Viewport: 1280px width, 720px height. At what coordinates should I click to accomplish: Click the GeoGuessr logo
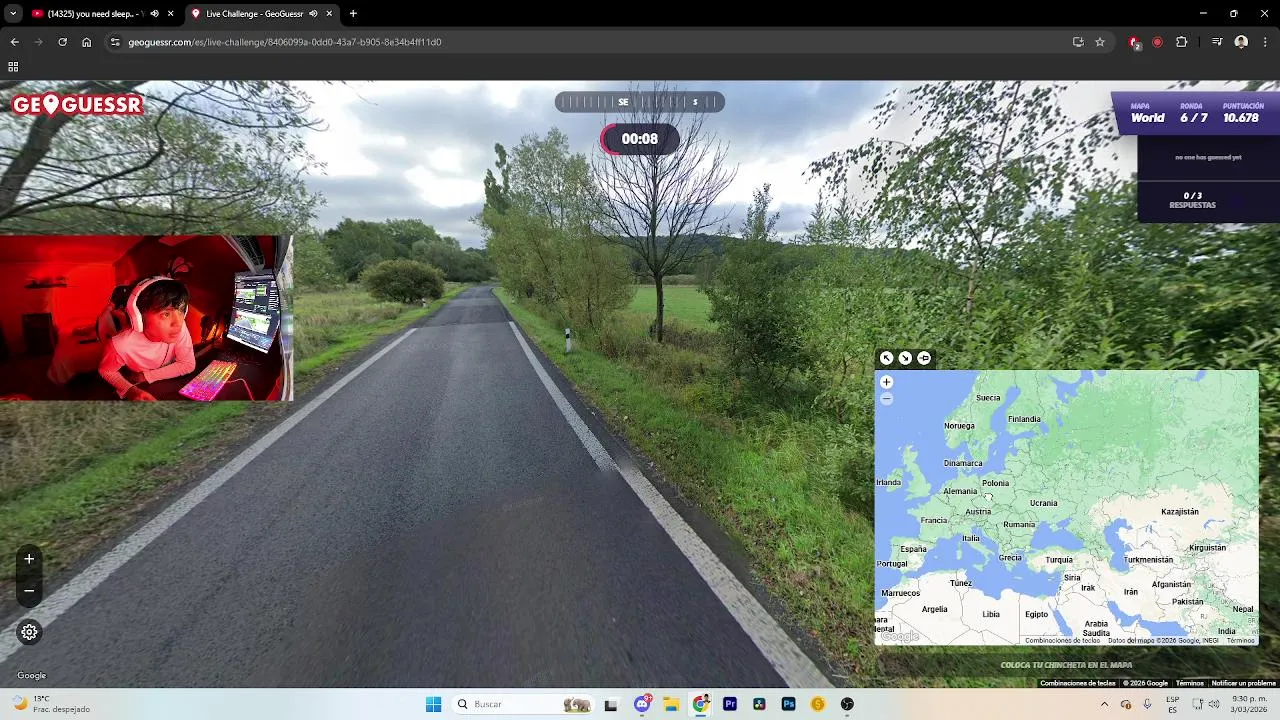point(77,105)
